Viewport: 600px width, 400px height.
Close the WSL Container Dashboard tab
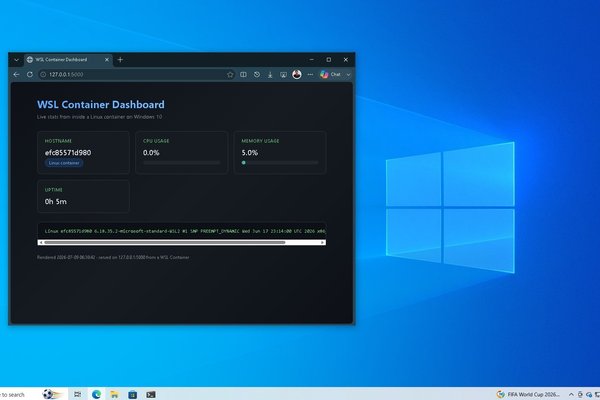(107, 60)
